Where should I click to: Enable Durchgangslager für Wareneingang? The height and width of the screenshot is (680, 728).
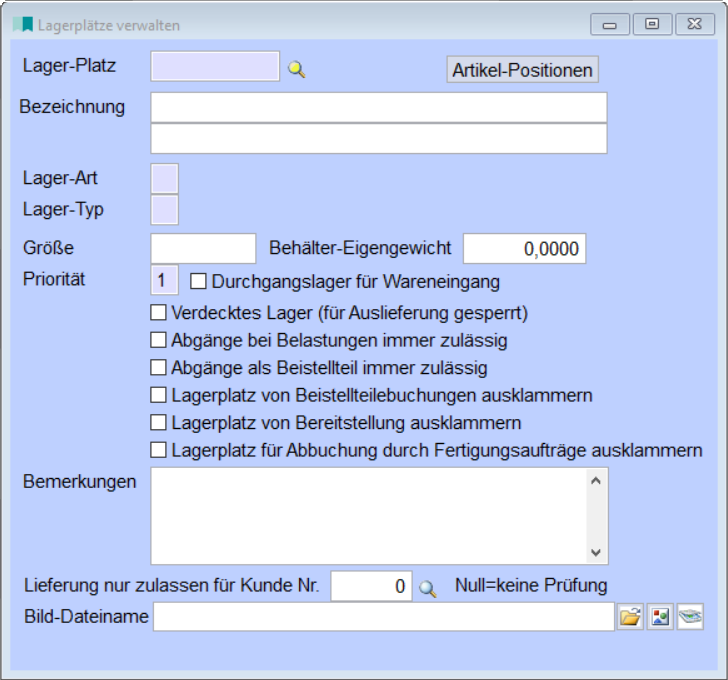pos(198,281)
